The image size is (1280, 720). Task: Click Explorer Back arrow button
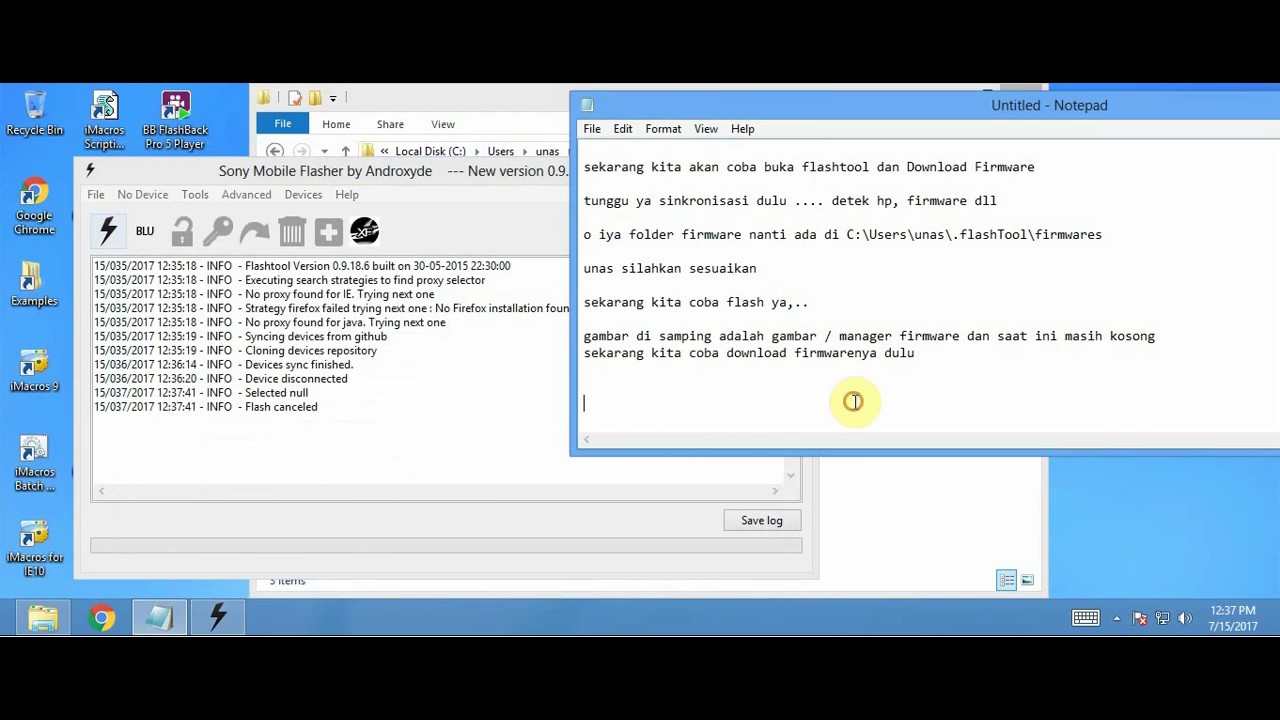pos(275,151)
